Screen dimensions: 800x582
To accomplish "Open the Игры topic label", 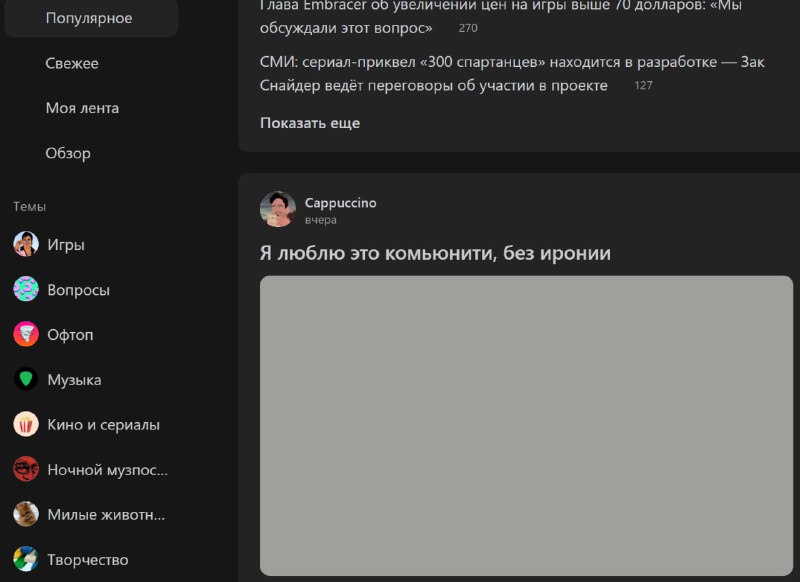I will [66, 245].
